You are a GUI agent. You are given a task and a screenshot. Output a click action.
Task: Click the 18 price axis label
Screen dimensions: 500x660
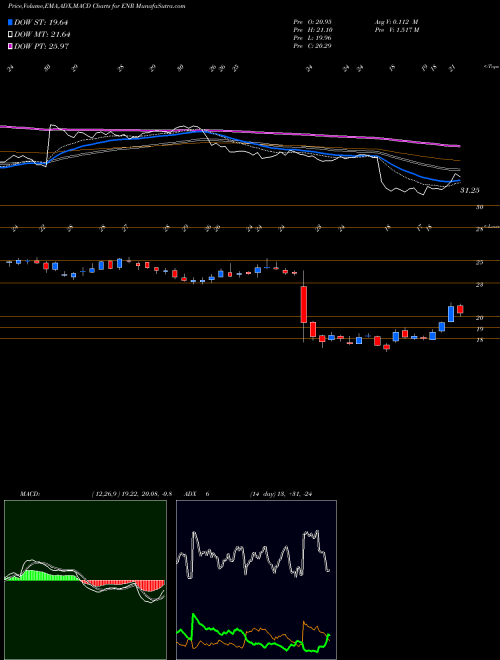479,340
